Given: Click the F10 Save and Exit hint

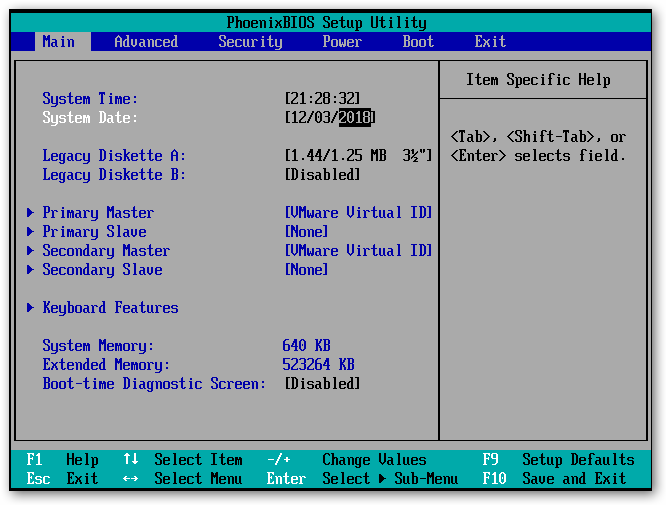Looking at the screenshot, I should 554,479.
